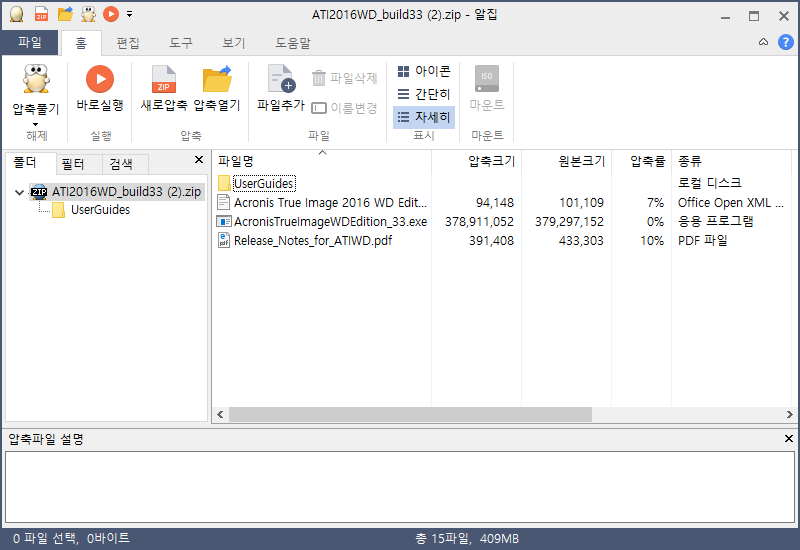Sort by the 압축크기 column header
This screenshot has height=550, width=800.
(x=477, y=161)
